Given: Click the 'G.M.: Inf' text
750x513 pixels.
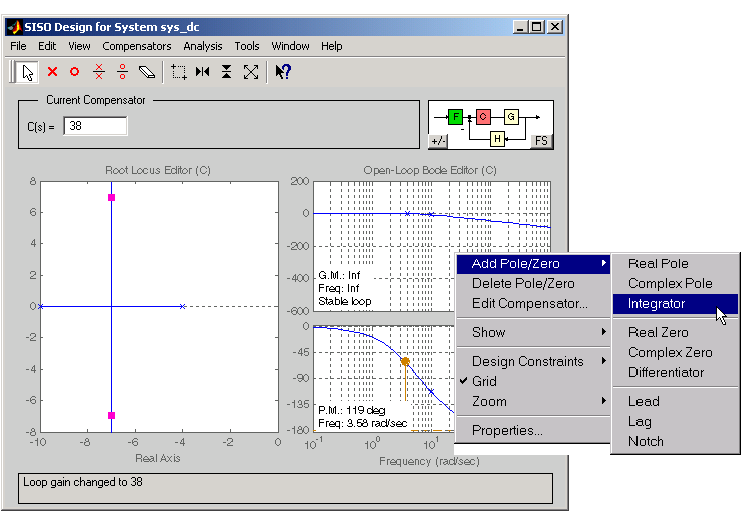Looking at the screenshot, I should (x=339, y=275).
